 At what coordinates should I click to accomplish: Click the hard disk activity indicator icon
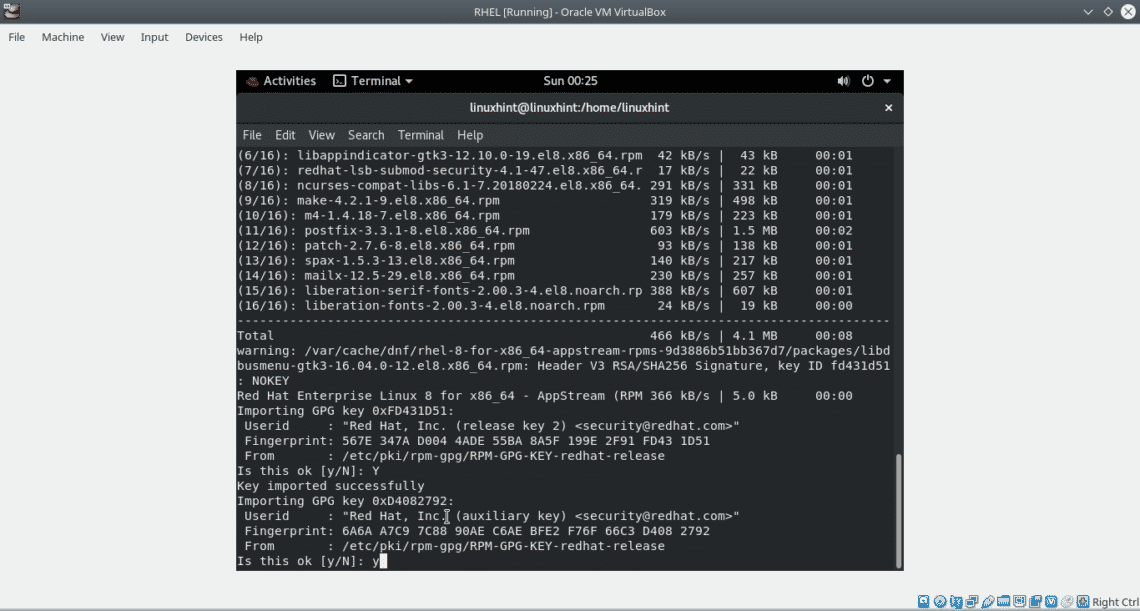[x=923, y=601]
